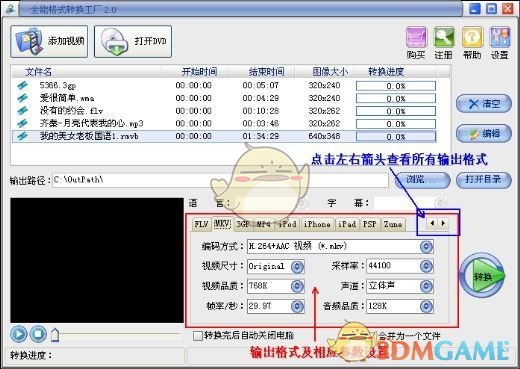Click the 添加视频 add video button
The height and width of the screenshot is (369, 520).
[49, 42]
